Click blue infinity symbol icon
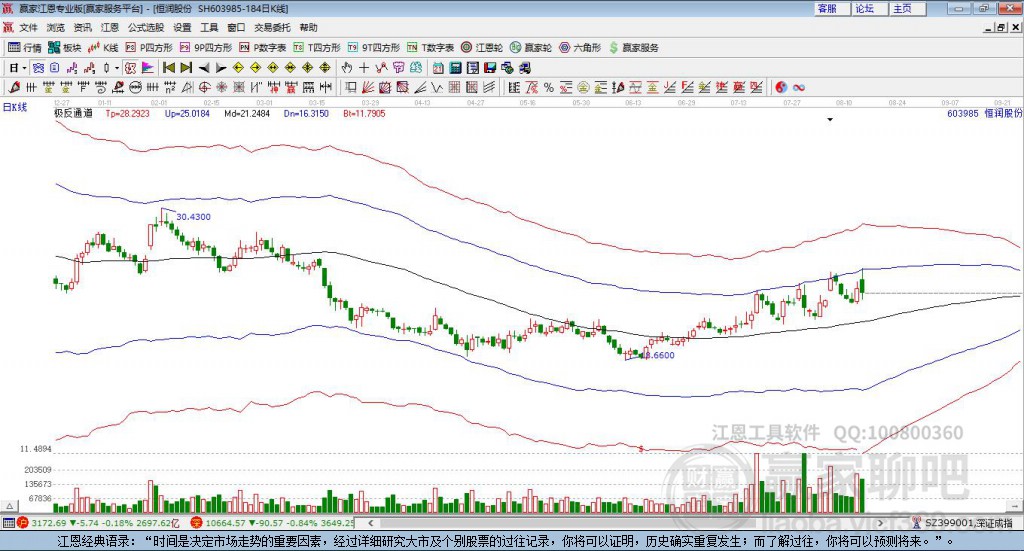Screen dimensions: 1024x551 [x=798, y=87]
